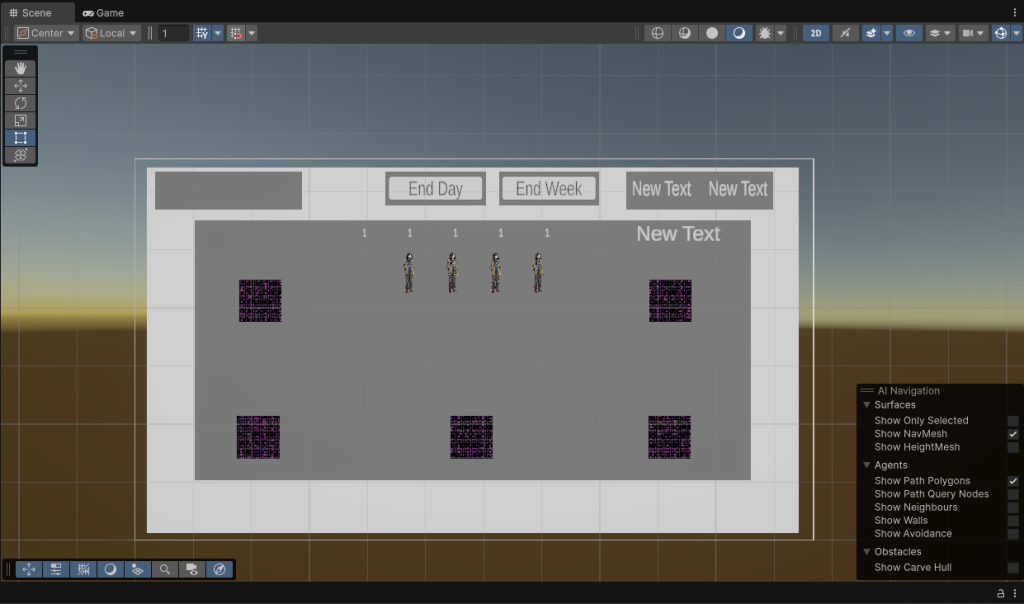The height and width of the screenshot is (604, 1024).
Task: Toggle Cameras overlay icon
Action: [x=192, y=569]
